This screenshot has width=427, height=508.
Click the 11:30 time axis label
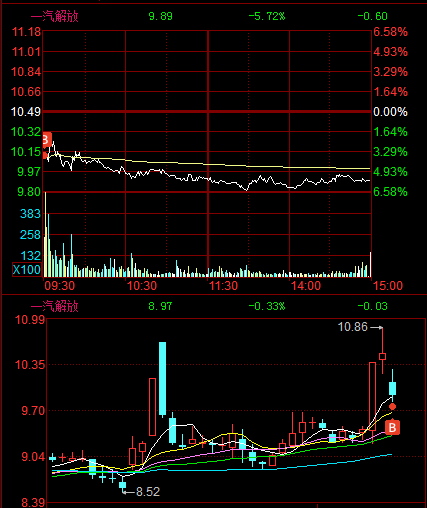pyautogui.click(x=223, y=286)
